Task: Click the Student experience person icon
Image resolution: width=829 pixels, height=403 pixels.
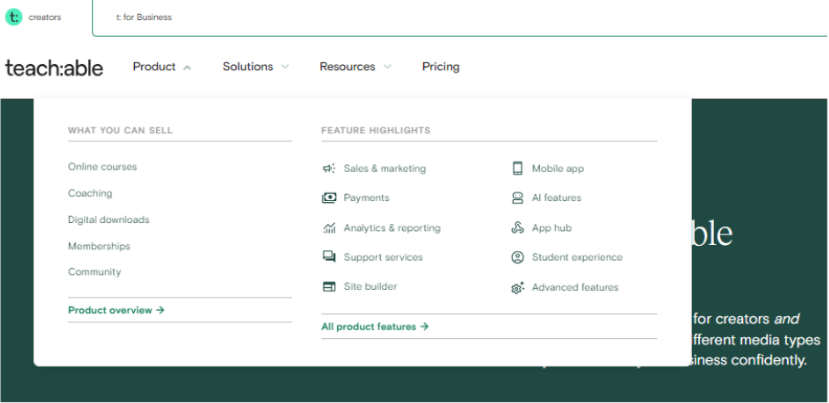Action: (x=518, y=257)
